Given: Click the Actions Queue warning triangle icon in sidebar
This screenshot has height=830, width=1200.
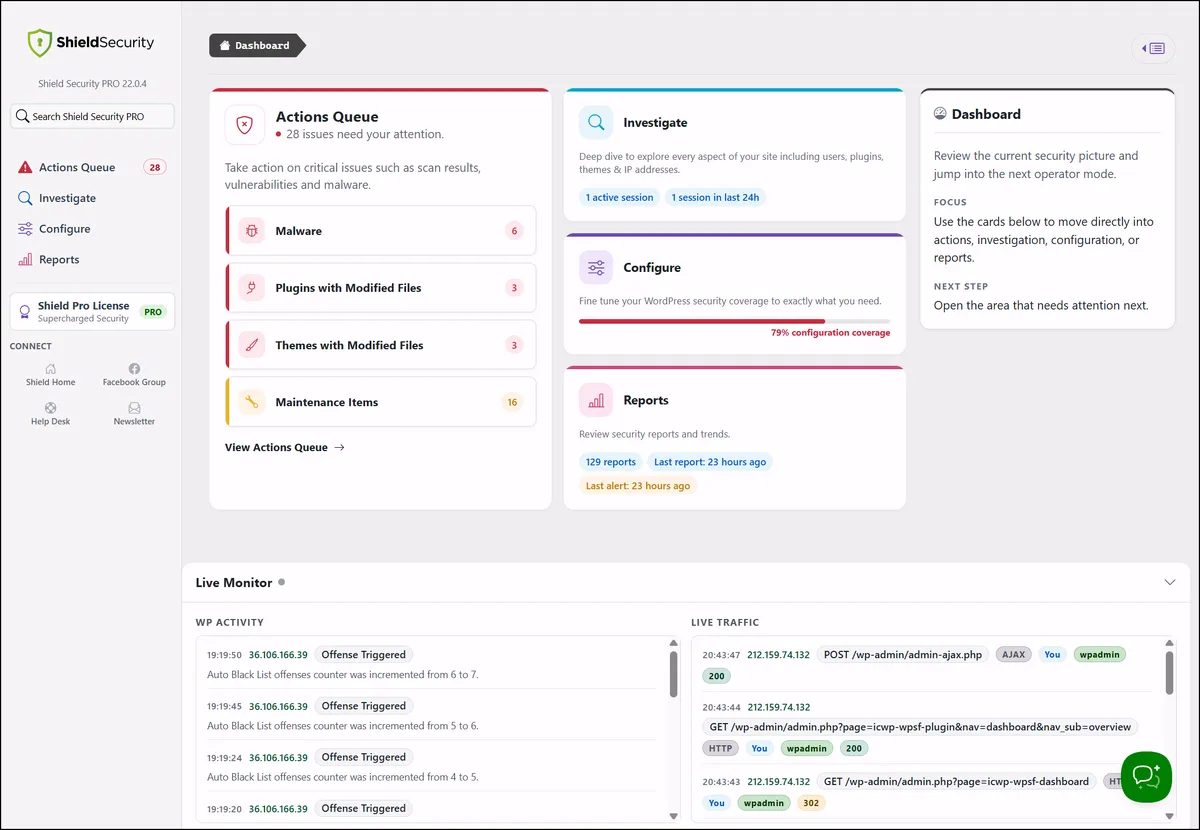Looking at the screenshot, I should tap(25, 168).
